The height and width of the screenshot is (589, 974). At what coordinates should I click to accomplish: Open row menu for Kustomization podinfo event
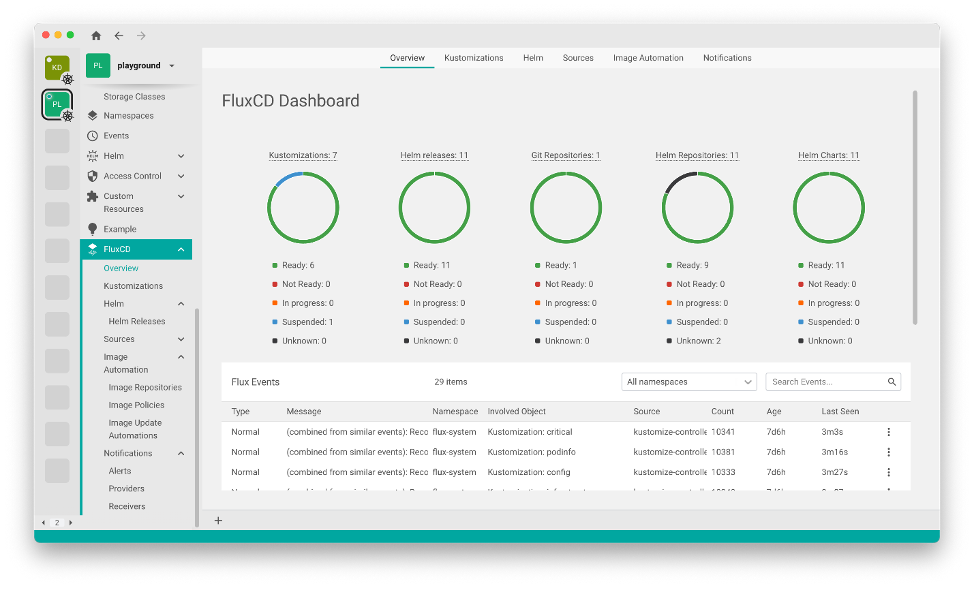tap(888, 452)
